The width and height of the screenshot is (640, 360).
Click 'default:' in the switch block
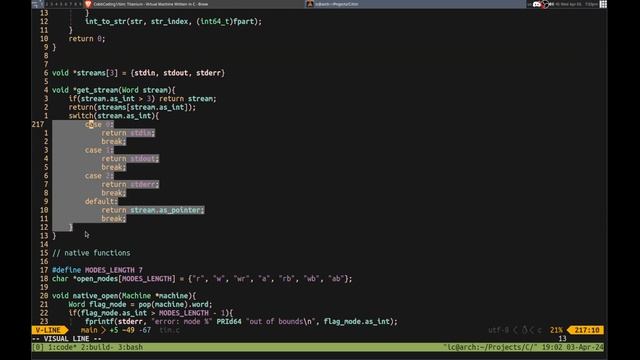click(101, 202)
